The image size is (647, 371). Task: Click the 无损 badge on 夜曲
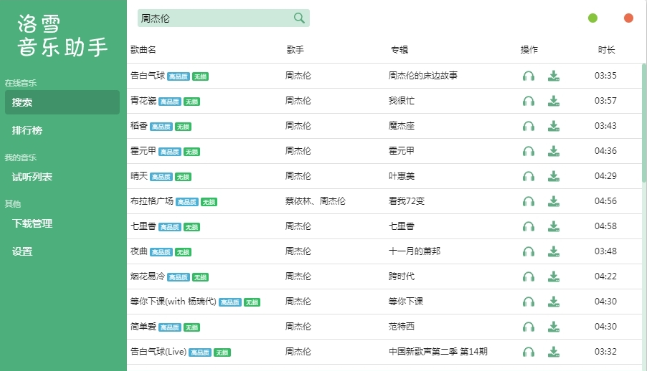[183, 252]
